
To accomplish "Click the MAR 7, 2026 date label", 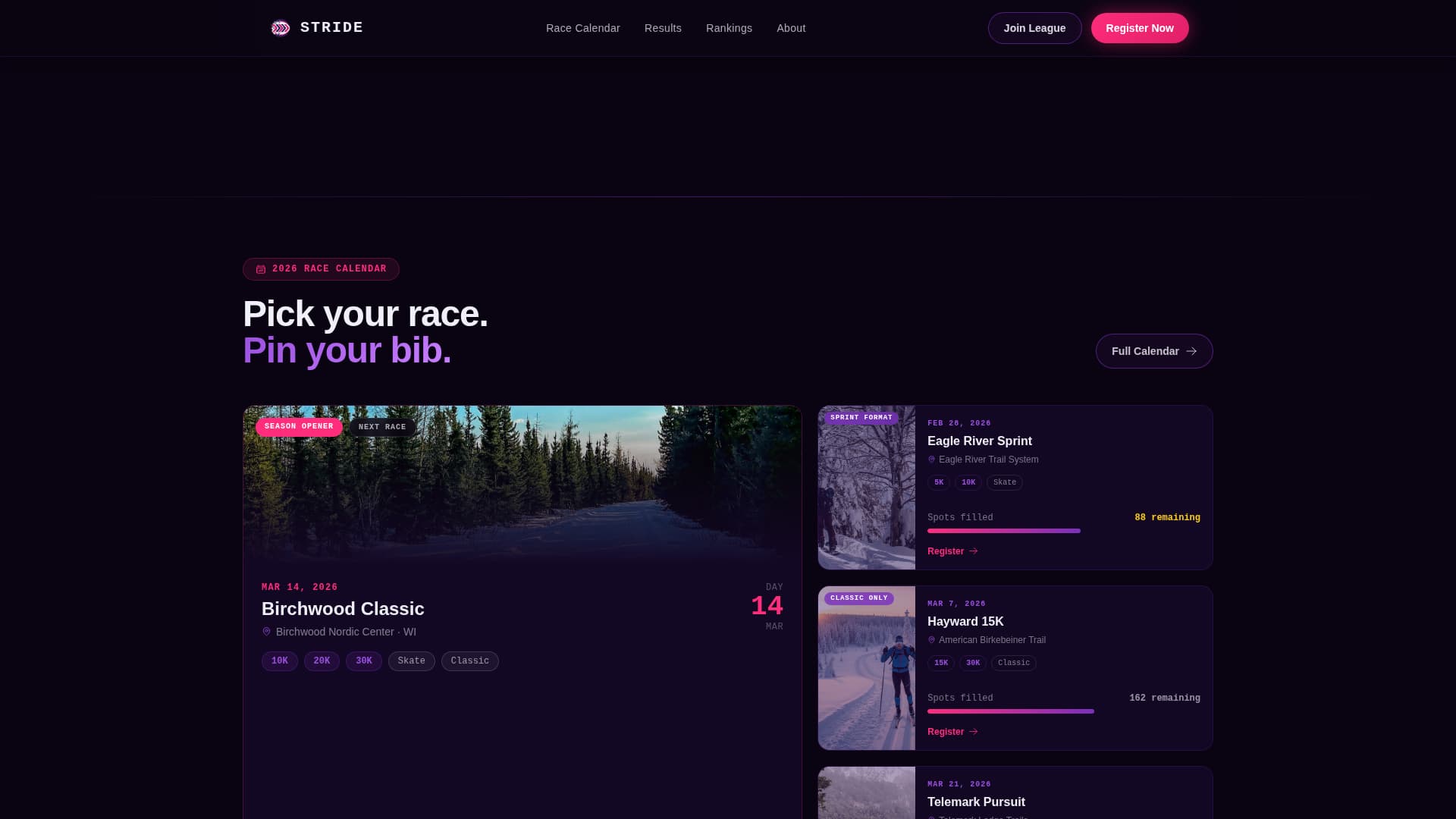I will 956,604.
